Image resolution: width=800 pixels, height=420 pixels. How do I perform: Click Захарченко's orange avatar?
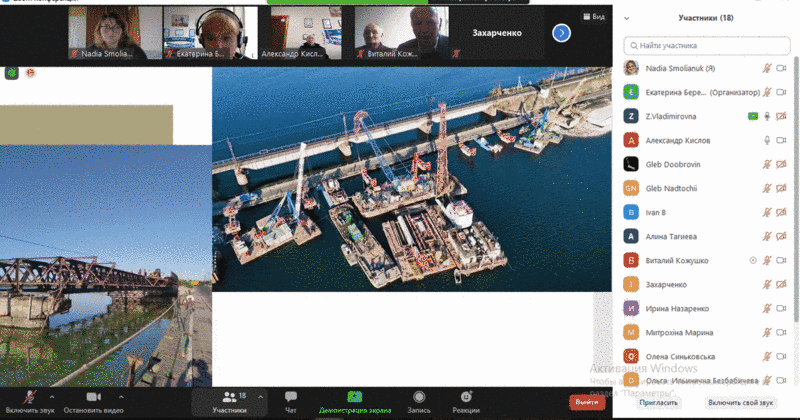pyautogui.click(x=631, y=284)
